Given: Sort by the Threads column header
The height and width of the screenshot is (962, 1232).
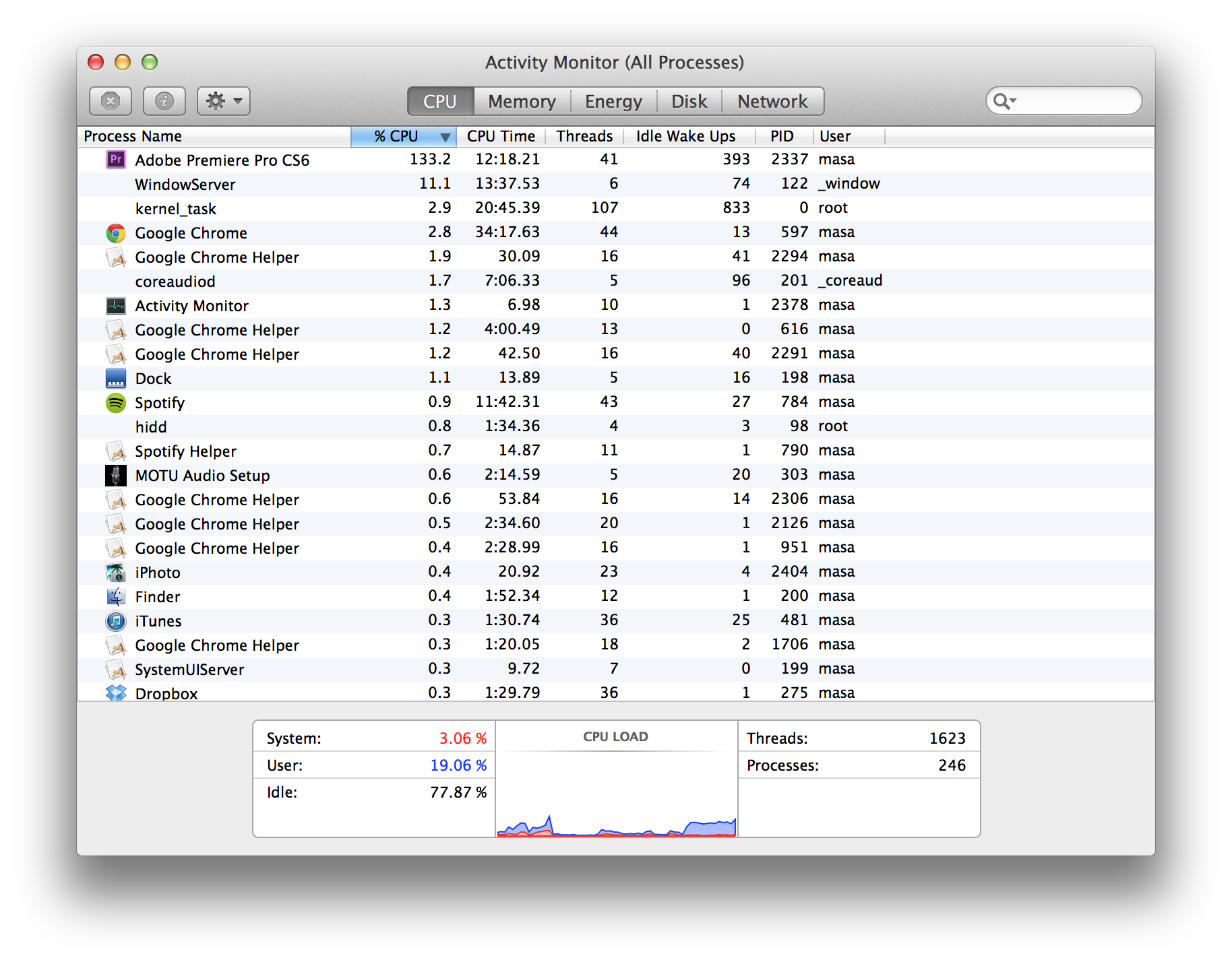Looking at the screenshot, I should (x=584, y=137).
